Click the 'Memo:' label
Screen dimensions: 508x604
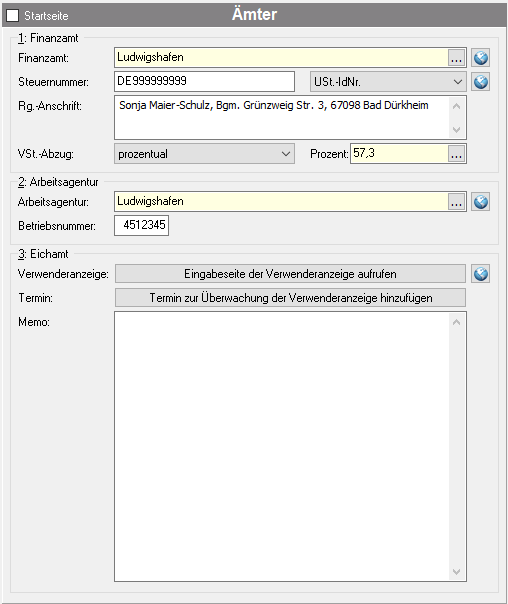34,322
